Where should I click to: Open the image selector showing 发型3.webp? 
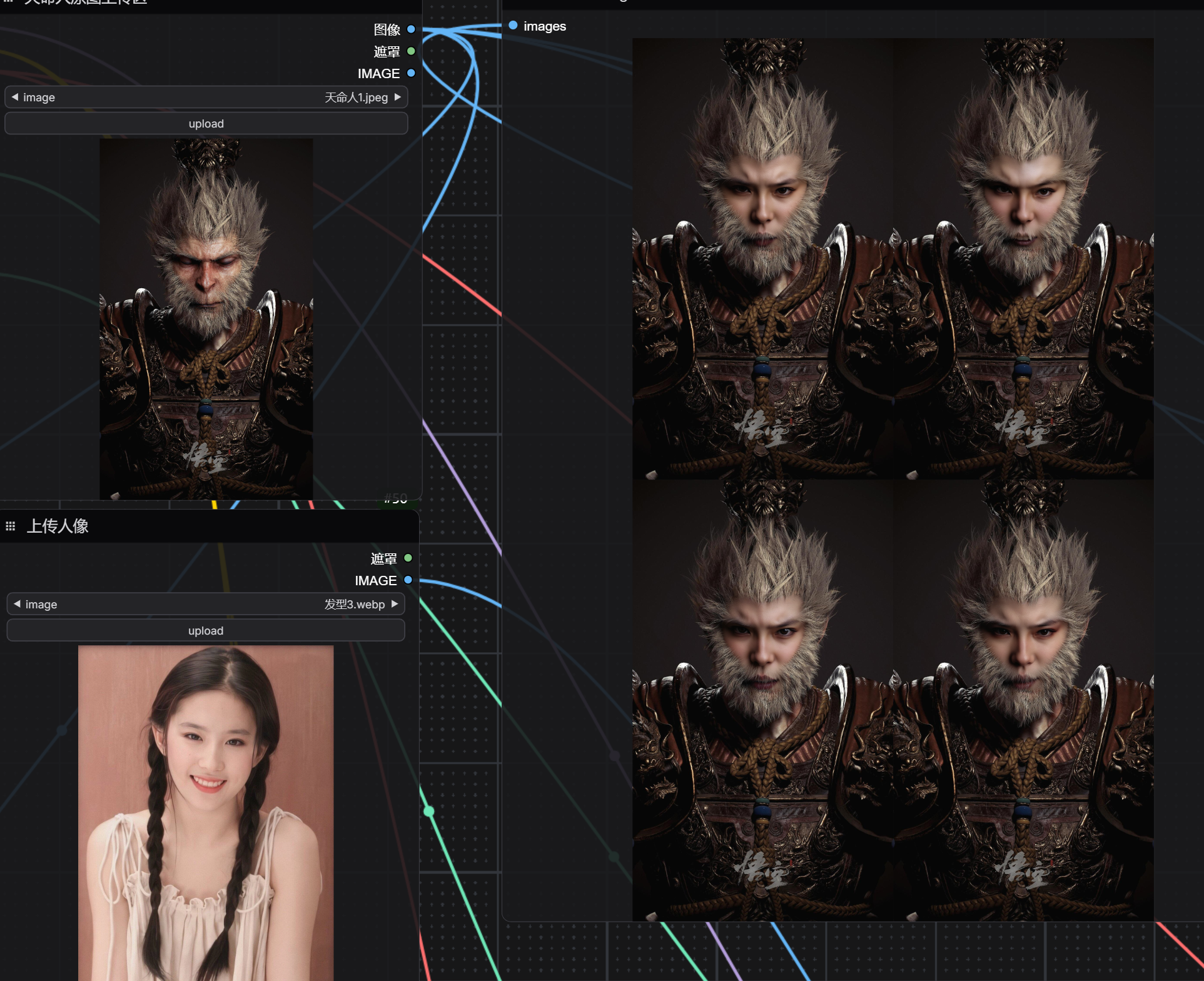[206, 604]
